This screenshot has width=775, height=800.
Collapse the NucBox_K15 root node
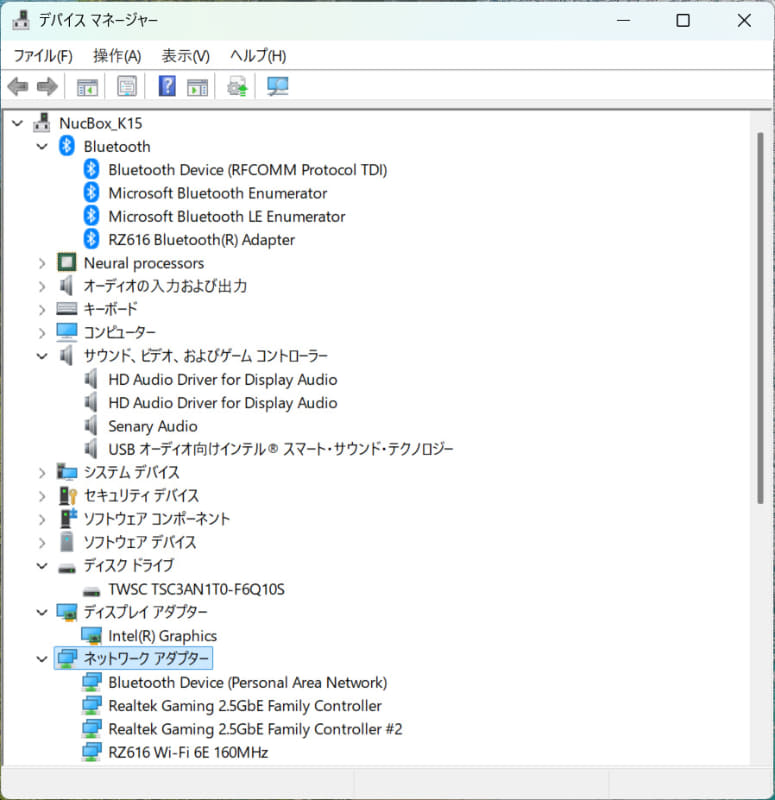click(x=17, y=123)
